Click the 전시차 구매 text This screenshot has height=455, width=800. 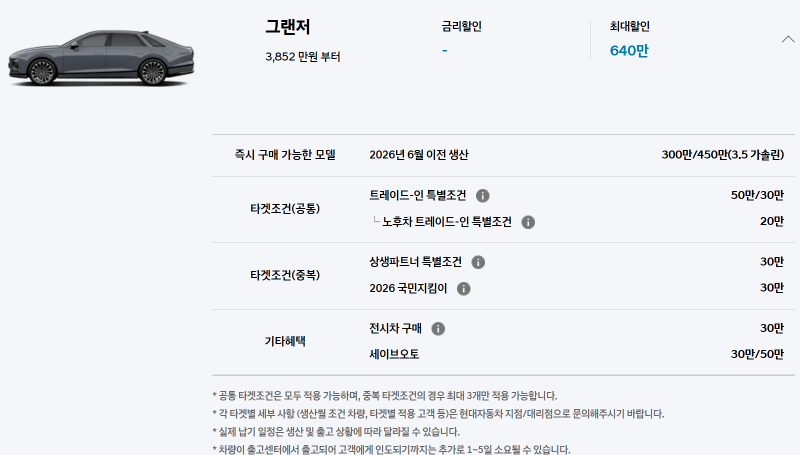pos(395,328)
